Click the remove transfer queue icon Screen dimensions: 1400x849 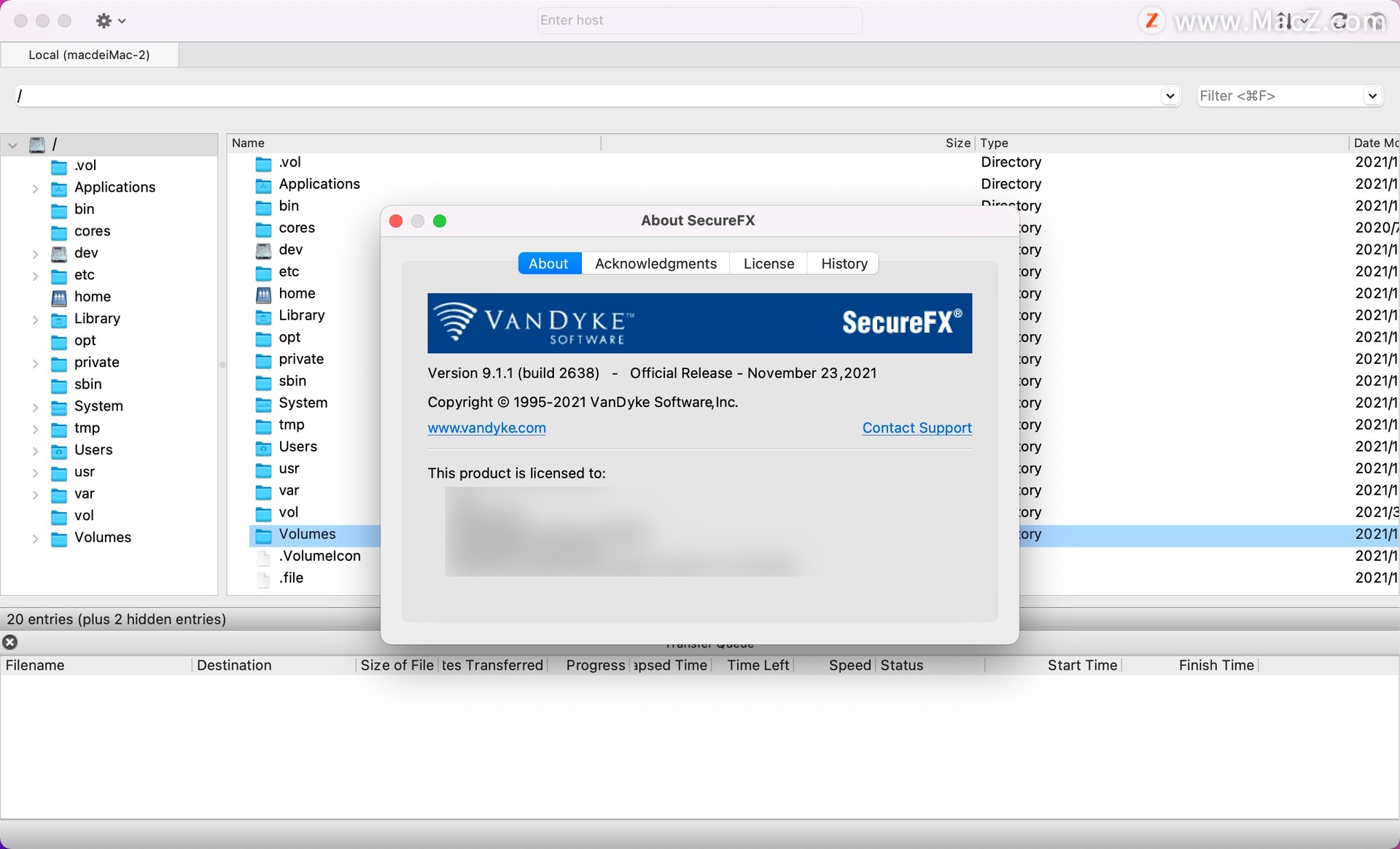point(10,641)
